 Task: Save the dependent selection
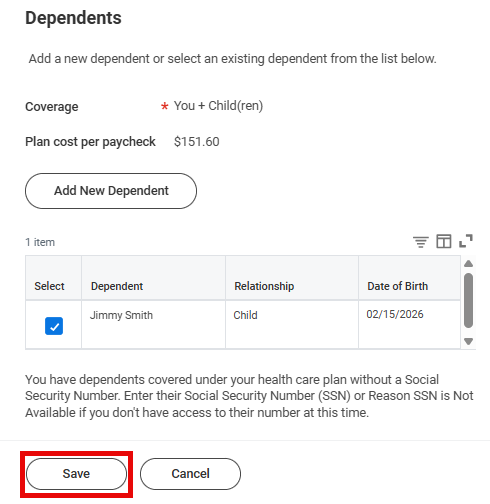(76, 474)
